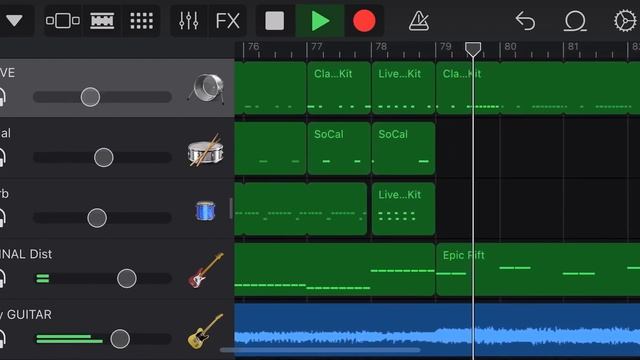Select the first Cla...Kit region at bar 77

click(339, 88)
